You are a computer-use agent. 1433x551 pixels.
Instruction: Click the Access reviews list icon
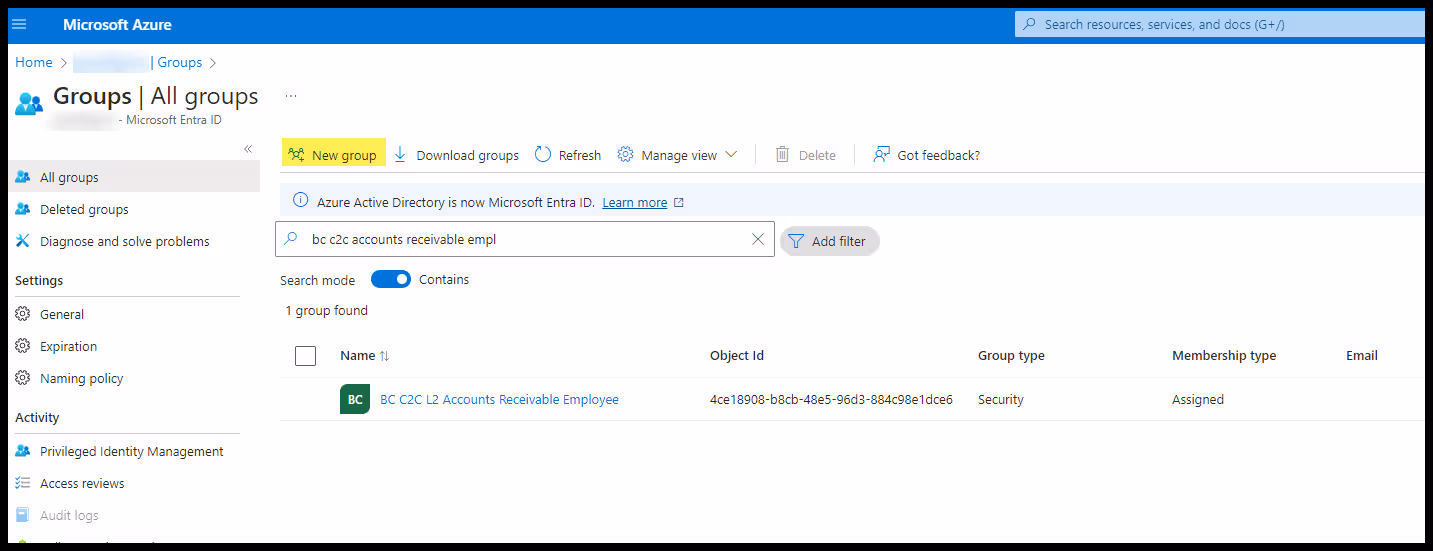23,483
